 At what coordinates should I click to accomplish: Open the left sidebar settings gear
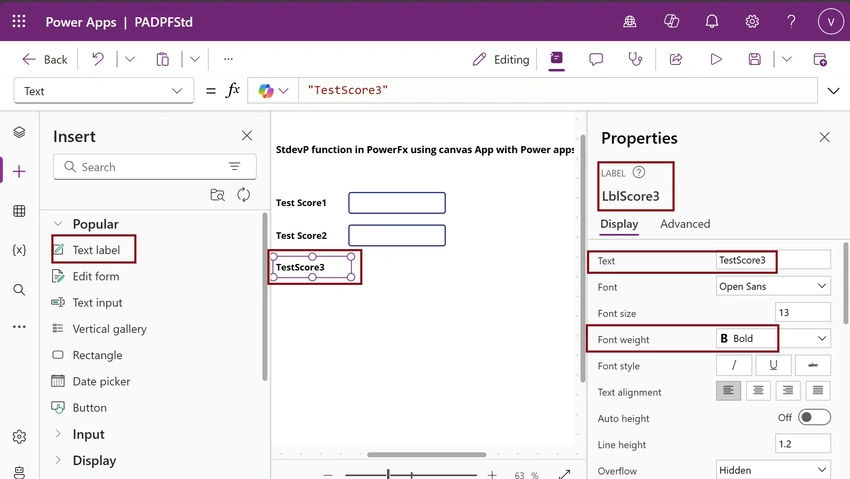(19, 437)
